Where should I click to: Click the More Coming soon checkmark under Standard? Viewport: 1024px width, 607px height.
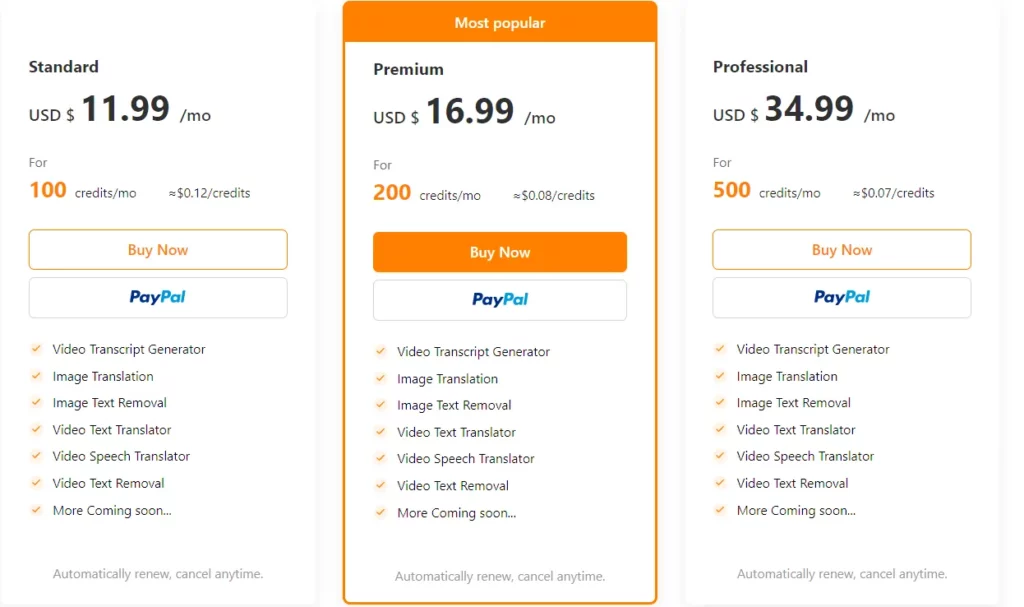(x=36, y=510)
